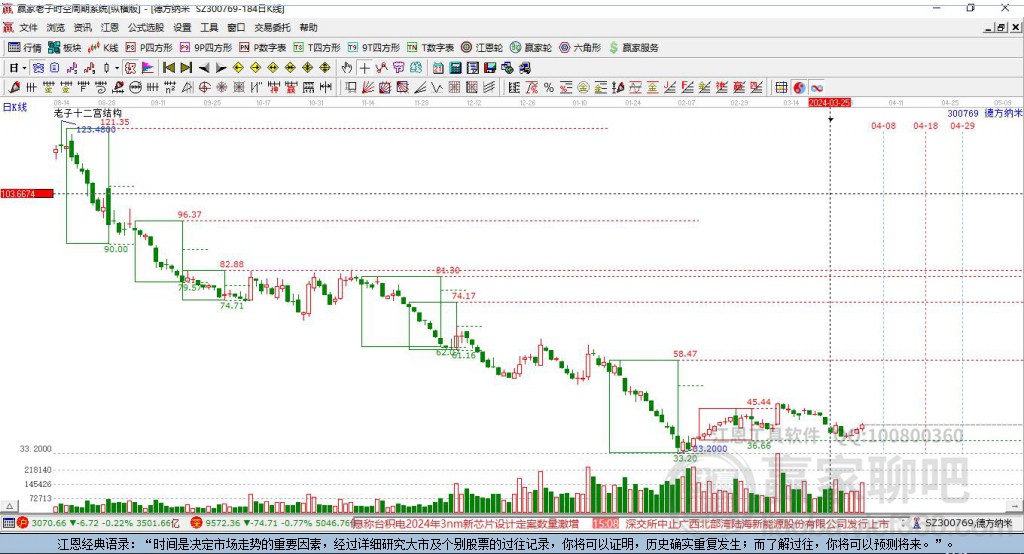Open the 文件 menu
Screen dimensions: 1024x554
(x=28, y=27)
